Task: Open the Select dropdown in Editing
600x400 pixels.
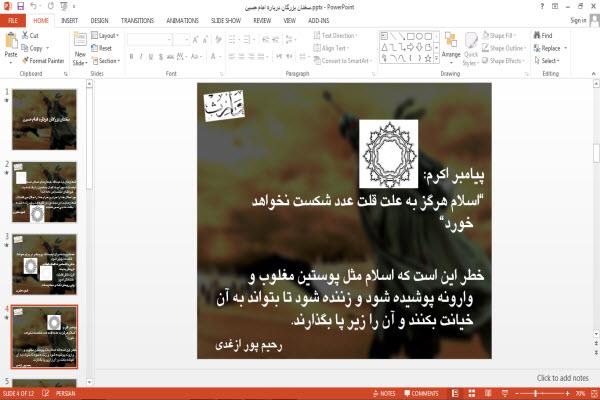Action: tap(547, 60)
